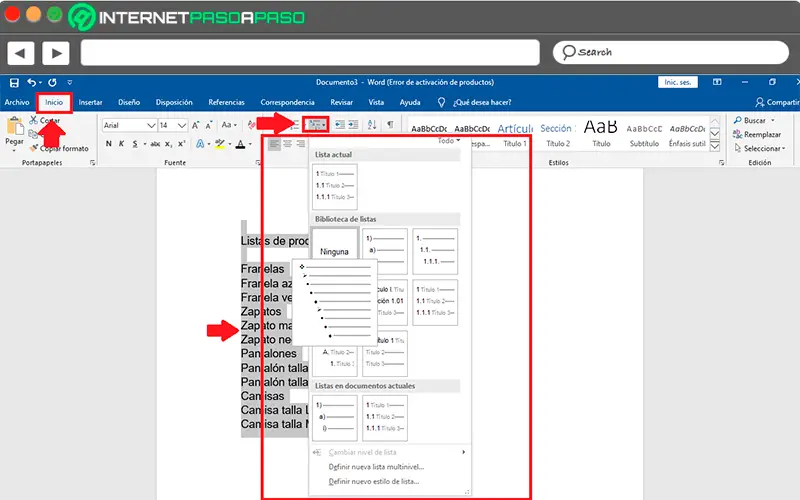800x500 pixels.
Task: Sort text with the A-Z sort icon
Action: 372,124
